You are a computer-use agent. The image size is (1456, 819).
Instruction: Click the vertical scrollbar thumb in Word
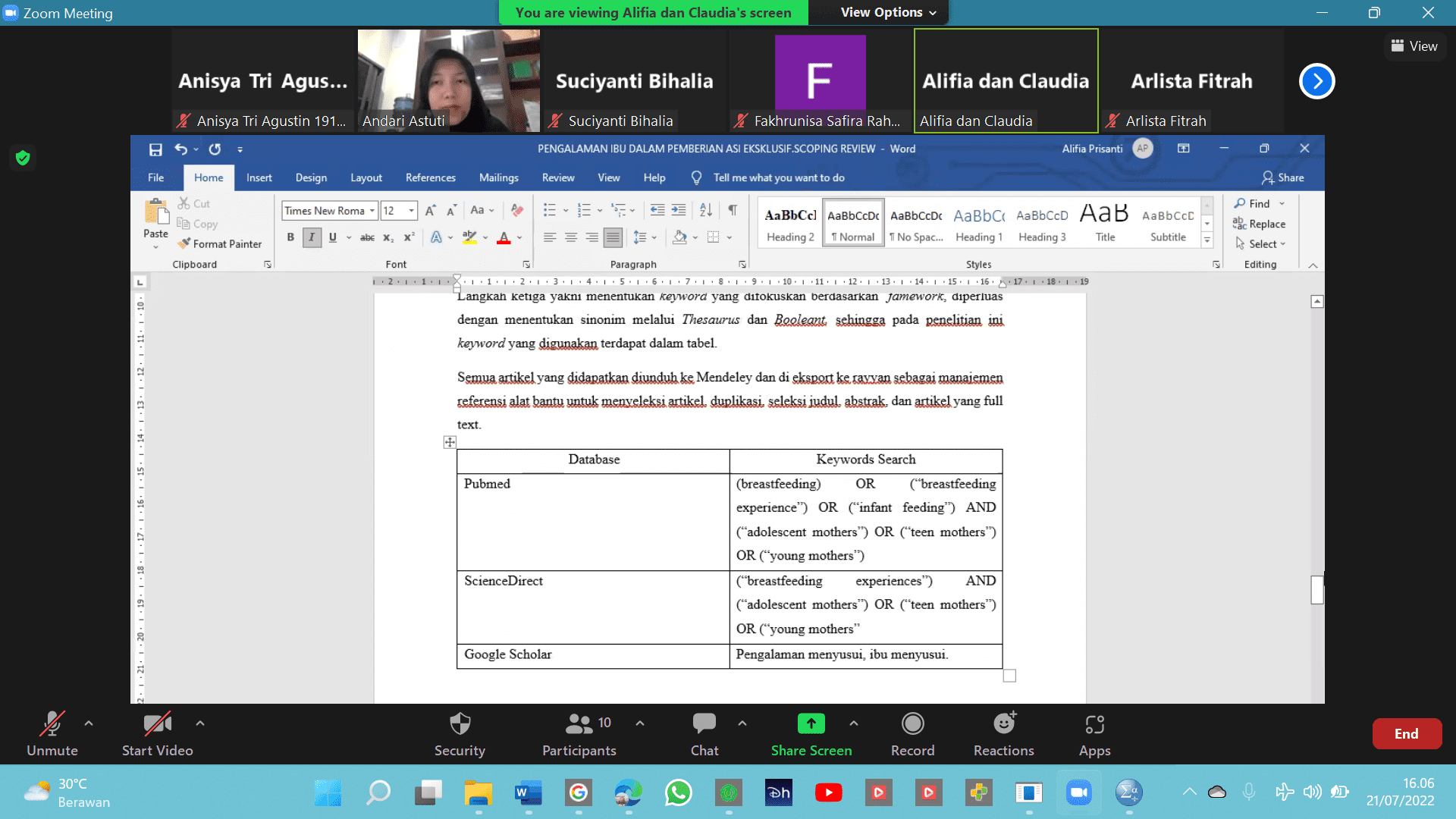tap(1317, 589)
